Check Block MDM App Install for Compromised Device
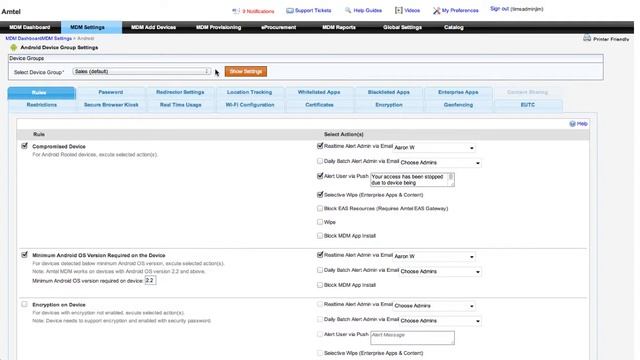This screenshot has width=640, height=360. 320,236
